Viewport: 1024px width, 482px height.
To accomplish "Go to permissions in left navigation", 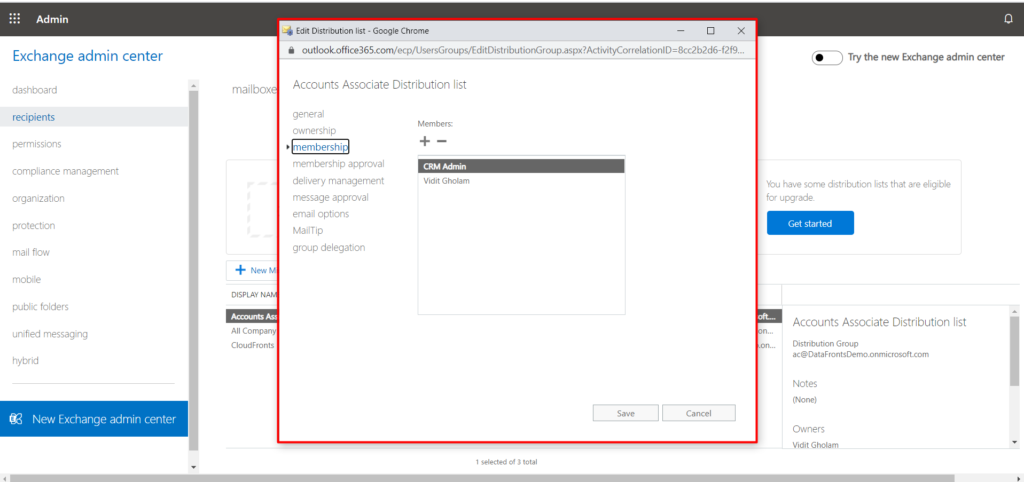I will [37, 144].
